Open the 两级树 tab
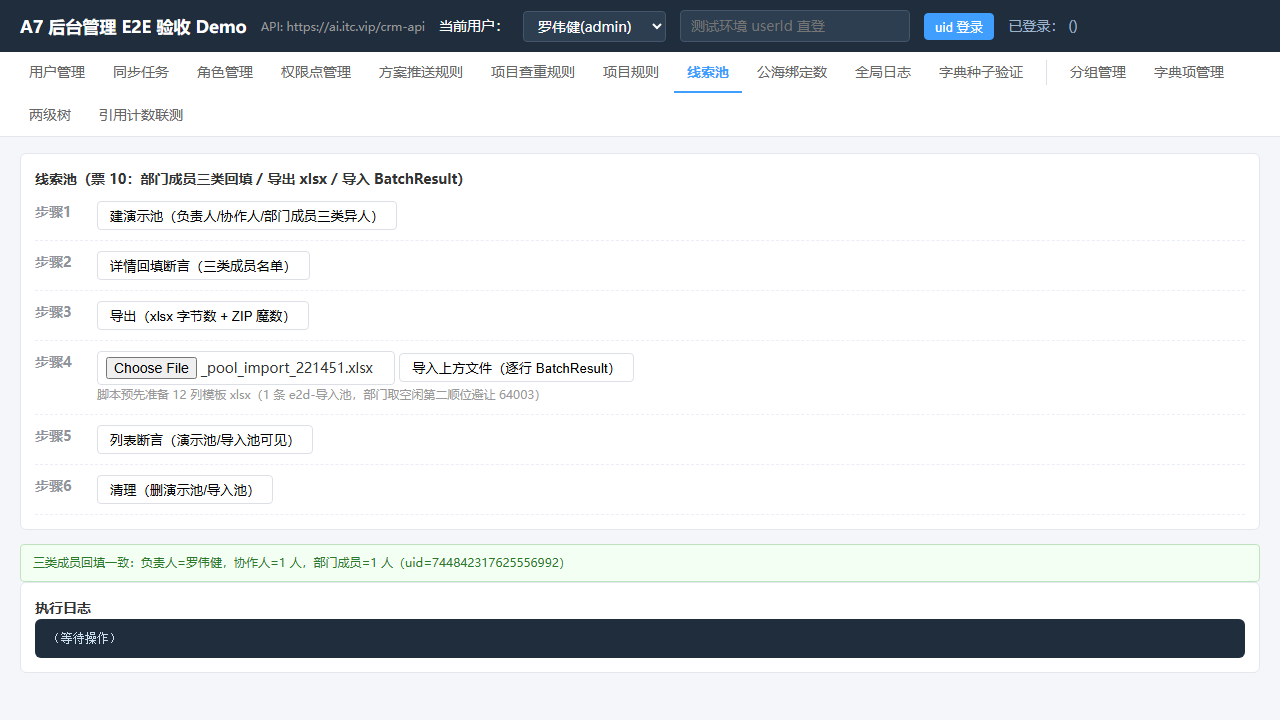This screenshot has height=720, width=1280. [x=50, y=115]
